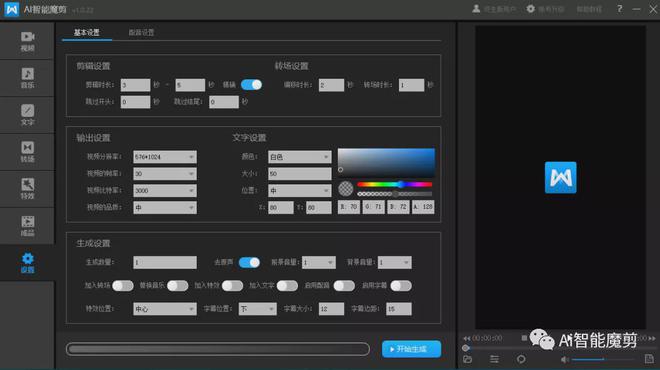Click the list settings icon under player

pos(494,359)
